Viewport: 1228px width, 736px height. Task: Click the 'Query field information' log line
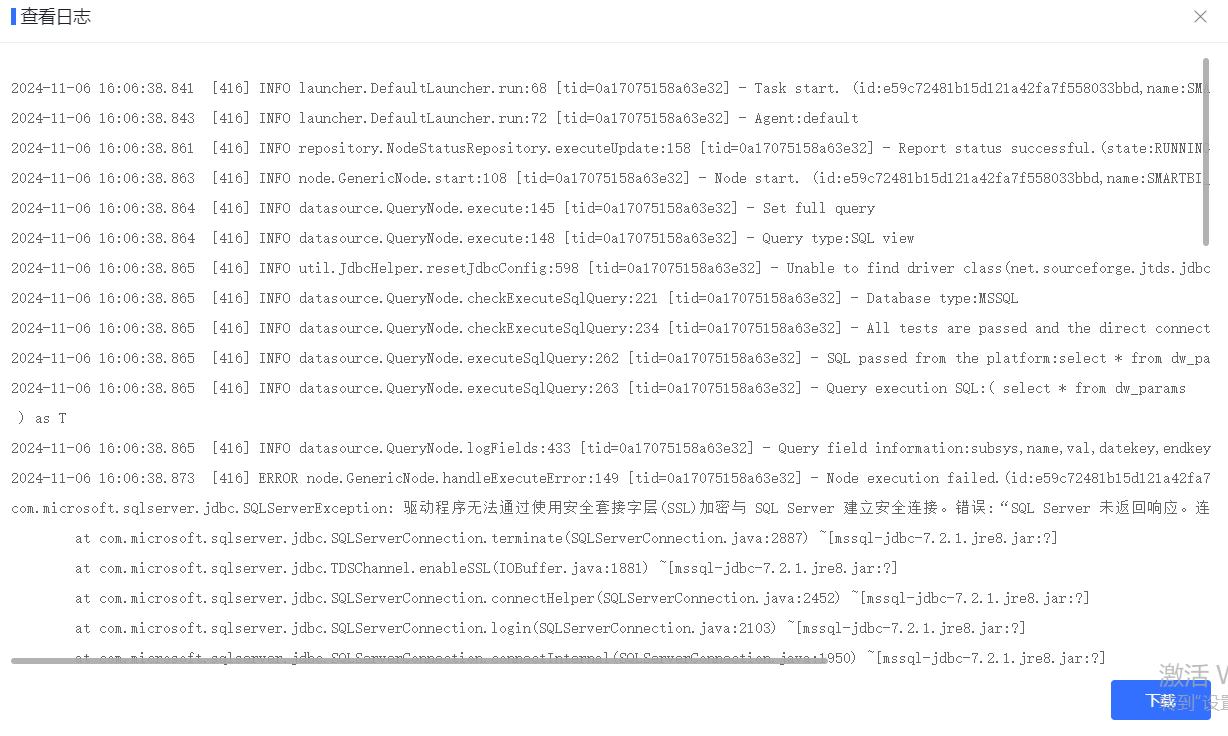click(611, 448)
